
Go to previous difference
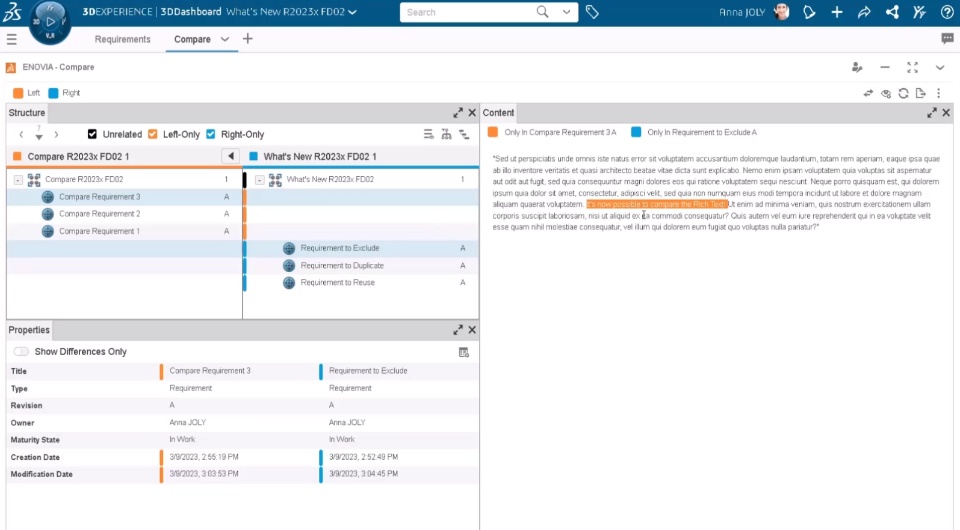[21, 134]
